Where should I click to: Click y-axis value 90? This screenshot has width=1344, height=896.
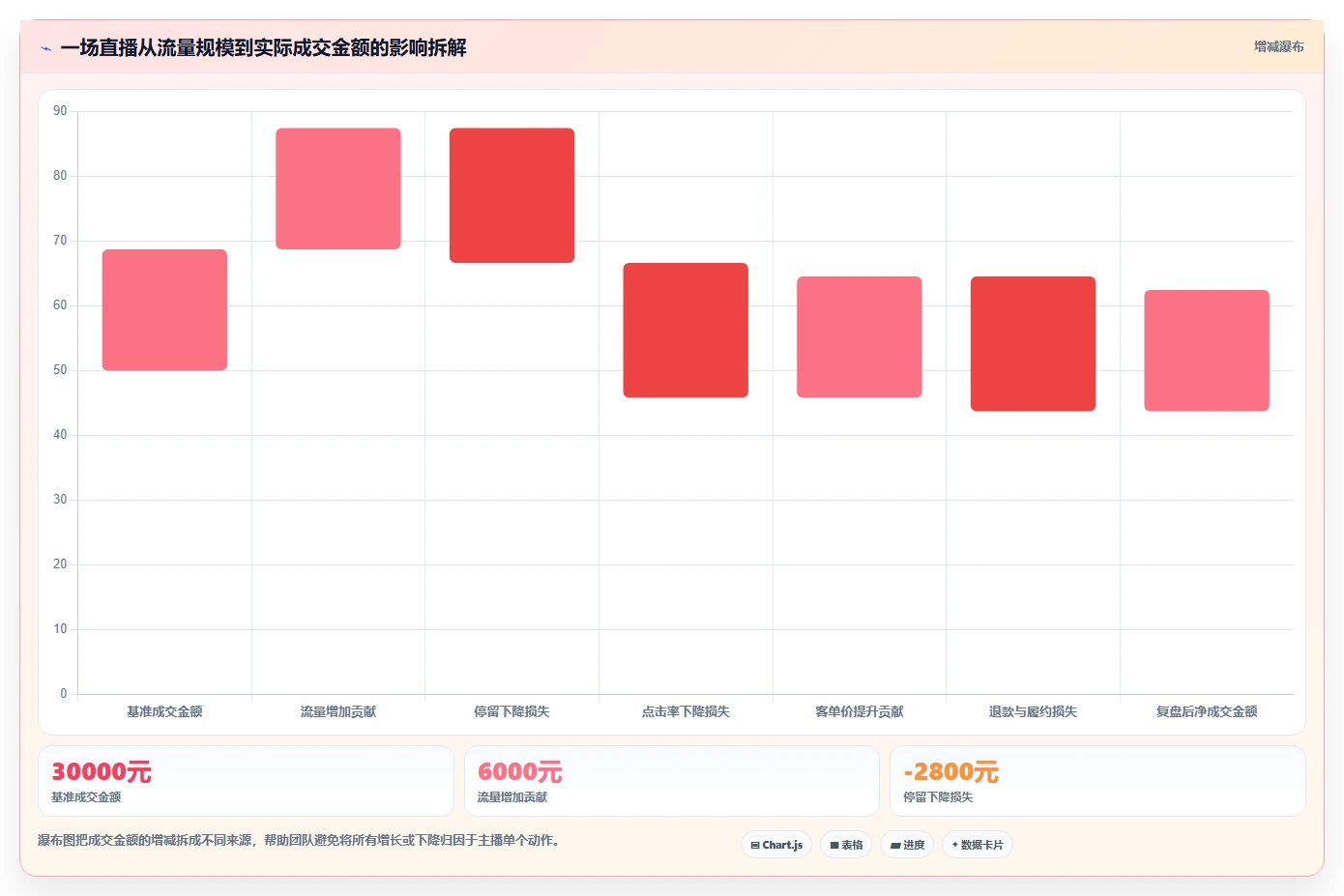60,111
